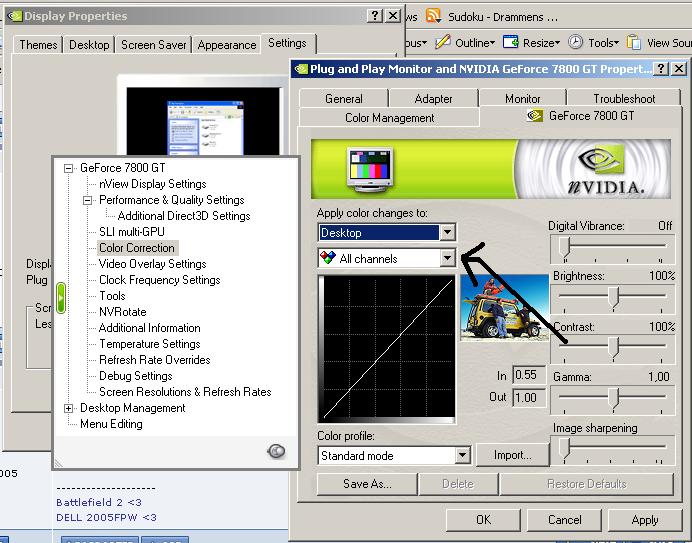The width and height of the screenshot is (692, 543).
Task: Click the Save As... button
Action: click(x=367, y=484)
